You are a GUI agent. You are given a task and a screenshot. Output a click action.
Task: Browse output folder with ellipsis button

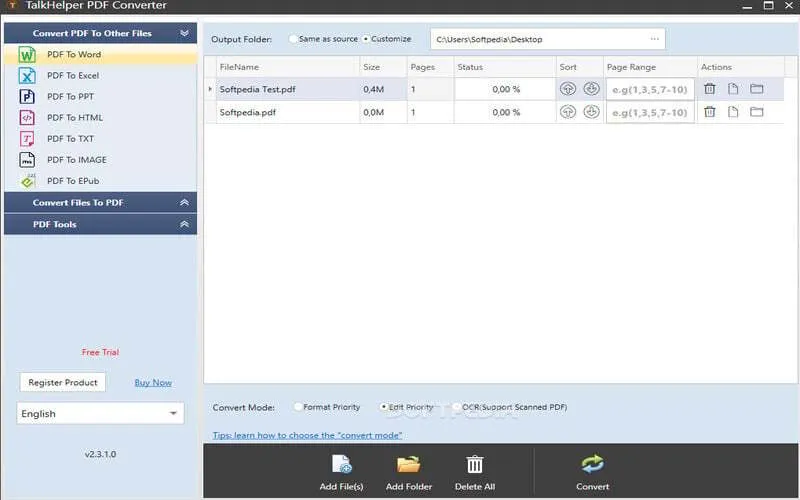(x=655, y=39)
